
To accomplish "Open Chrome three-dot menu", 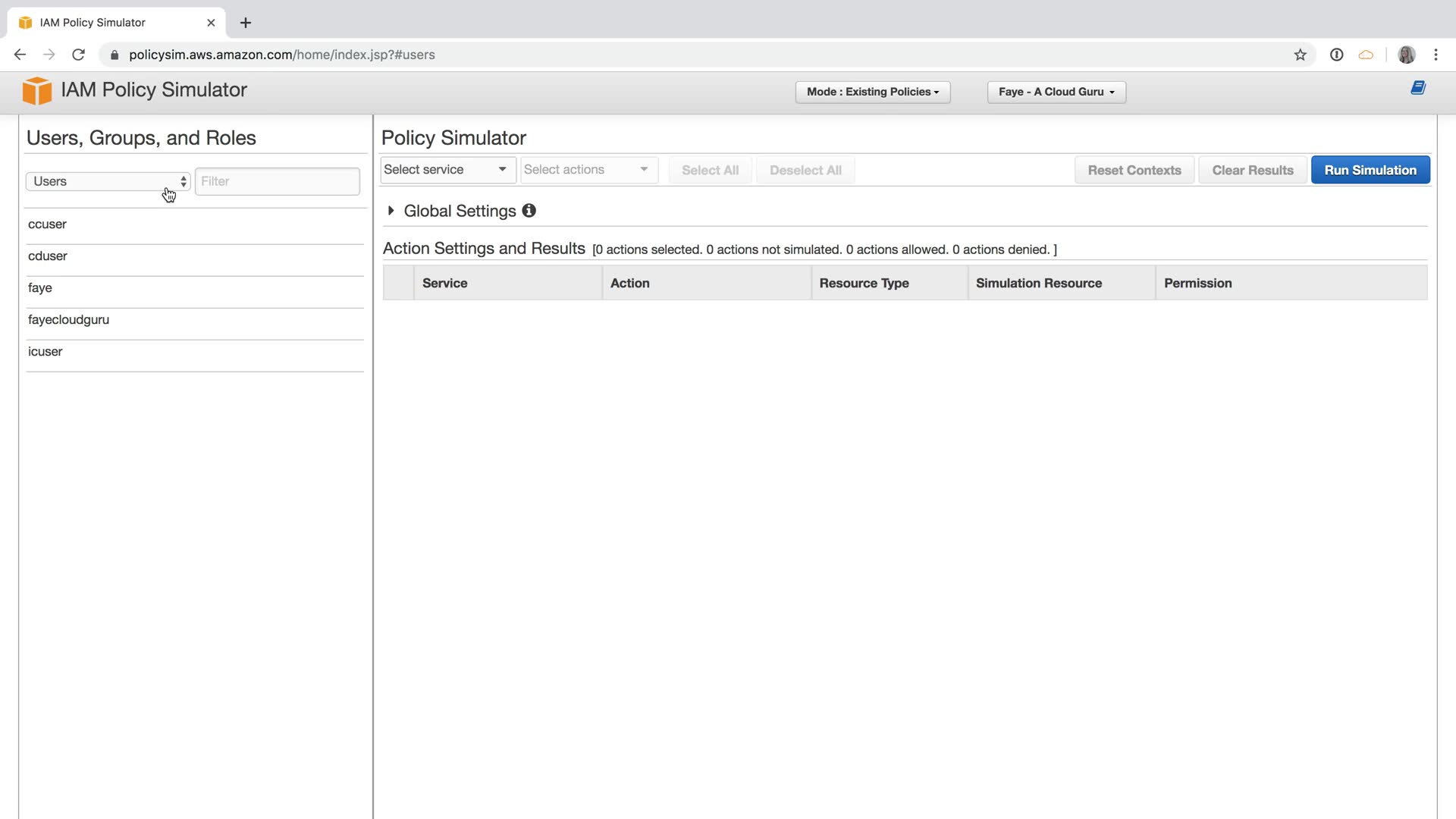I will tap(1436, 55).
